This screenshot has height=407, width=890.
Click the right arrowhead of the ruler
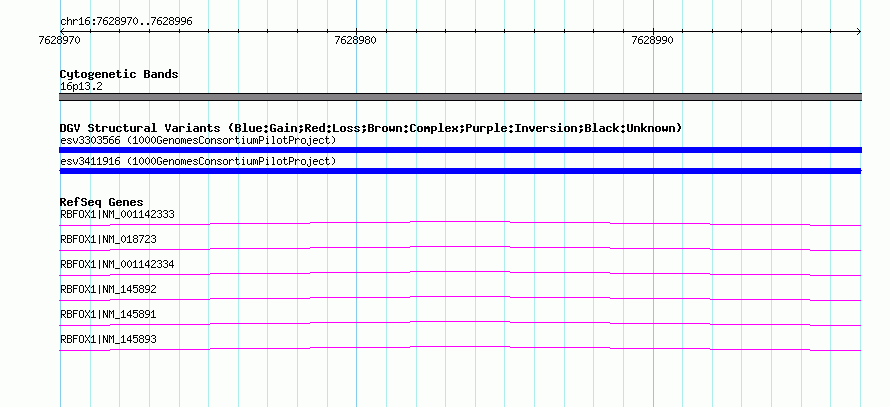859,32
